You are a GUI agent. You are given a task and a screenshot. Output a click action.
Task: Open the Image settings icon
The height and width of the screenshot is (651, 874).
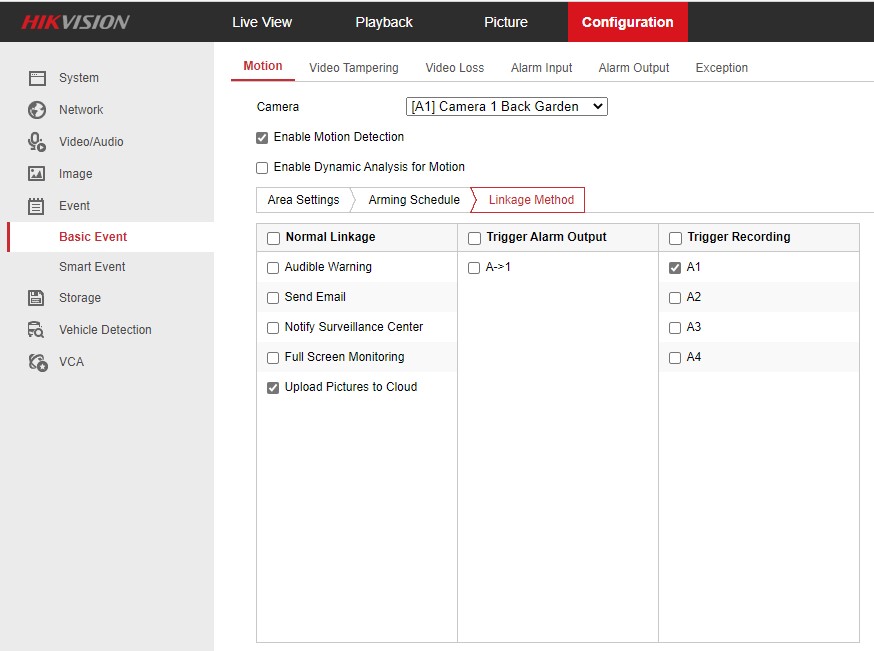[x=37, y=174]
